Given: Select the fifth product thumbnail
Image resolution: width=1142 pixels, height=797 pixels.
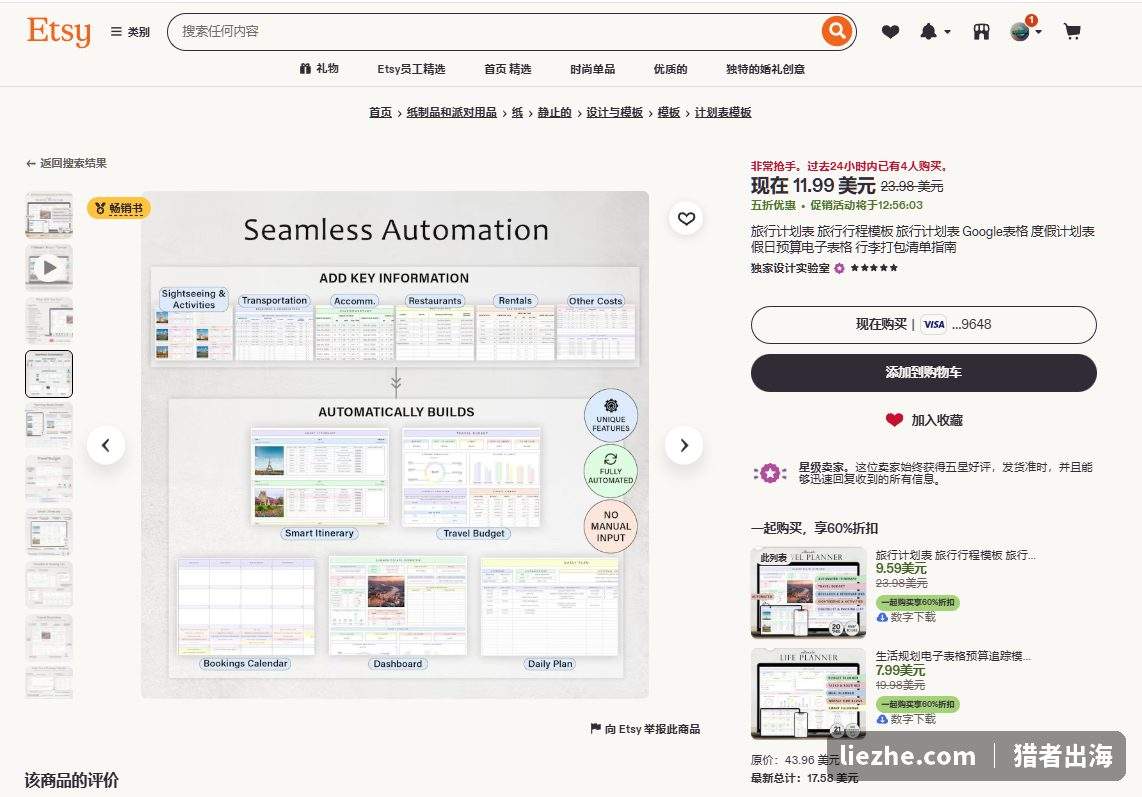Looking at the screenshot, I should (49, 426).
